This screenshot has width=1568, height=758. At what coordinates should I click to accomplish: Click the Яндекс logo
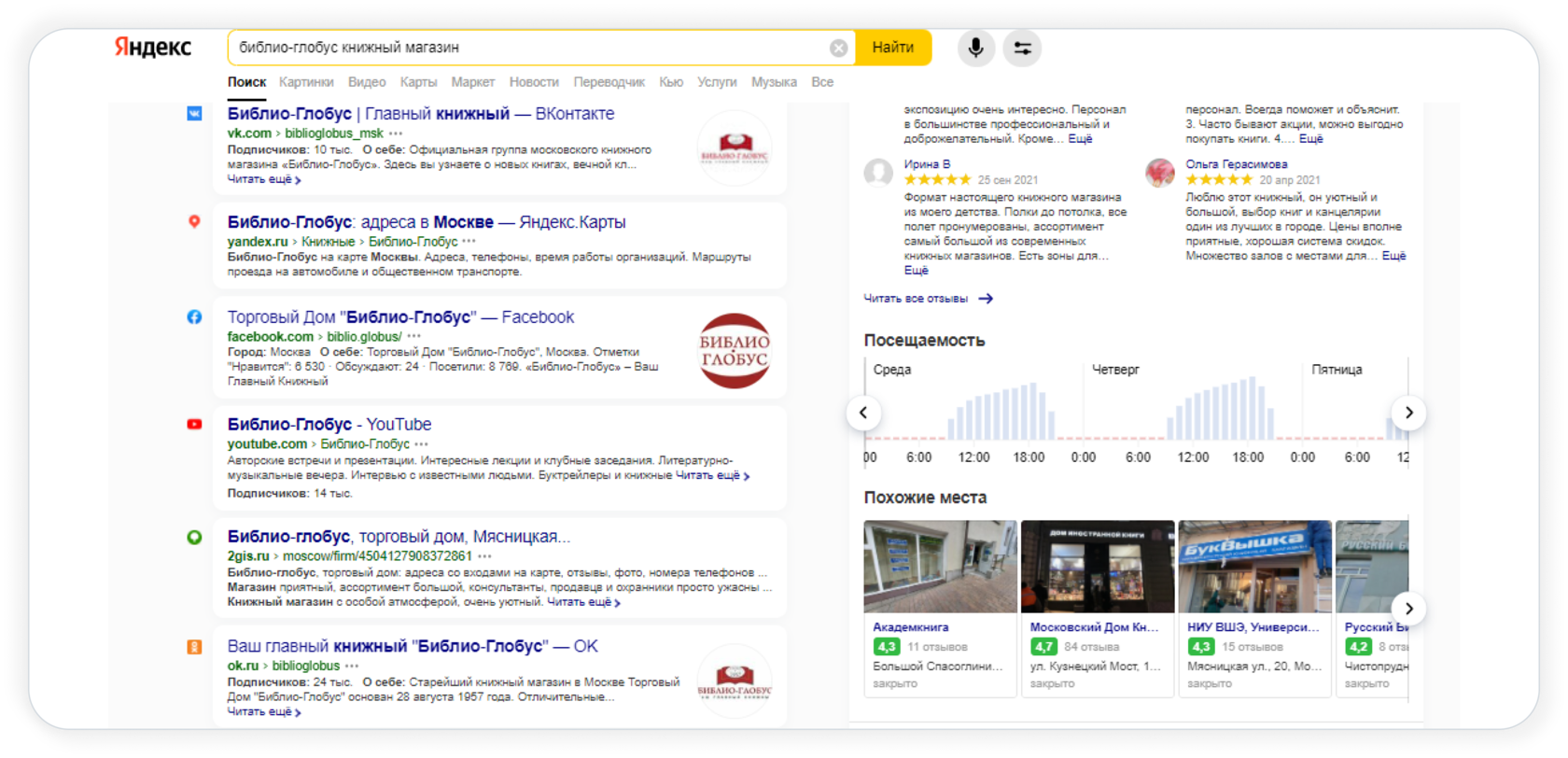pyautogui.click(x=153, y=48)
